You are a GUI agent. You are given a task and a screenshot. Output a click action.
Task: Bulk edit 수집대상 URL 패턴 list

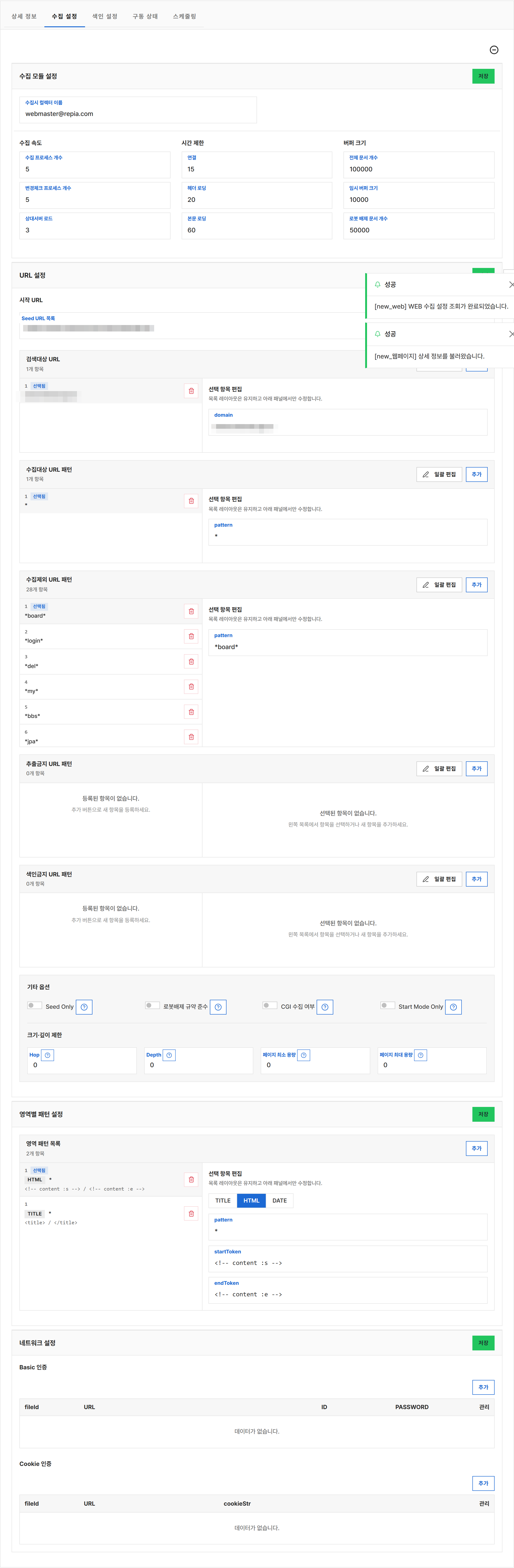pos(439,474)
